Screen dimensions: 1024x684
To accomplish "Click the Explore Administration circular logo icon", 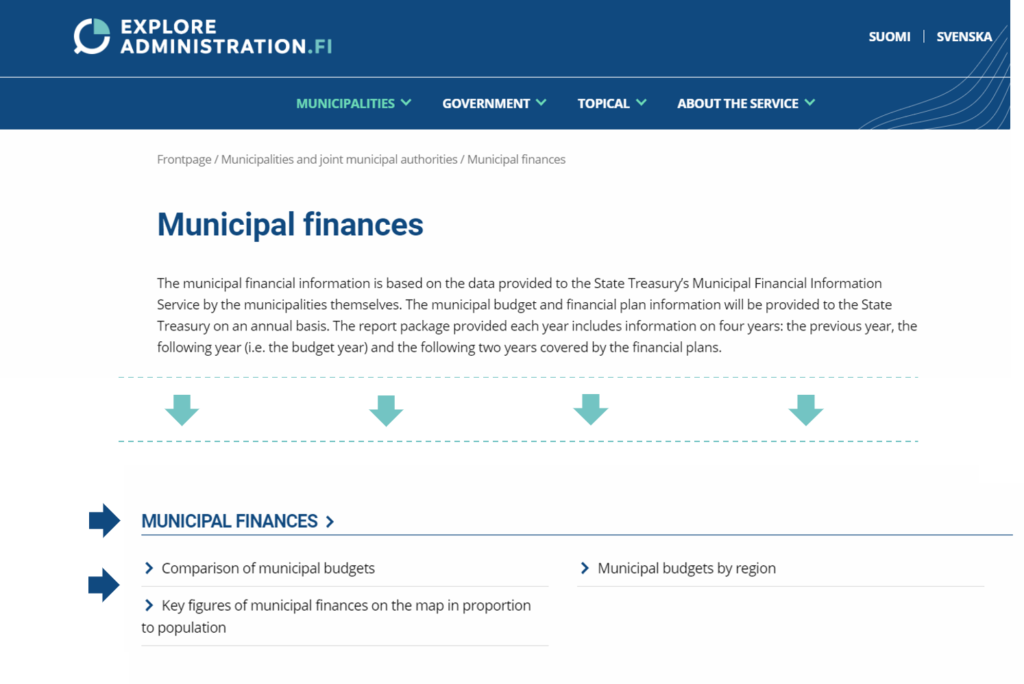I will (91, 36).
